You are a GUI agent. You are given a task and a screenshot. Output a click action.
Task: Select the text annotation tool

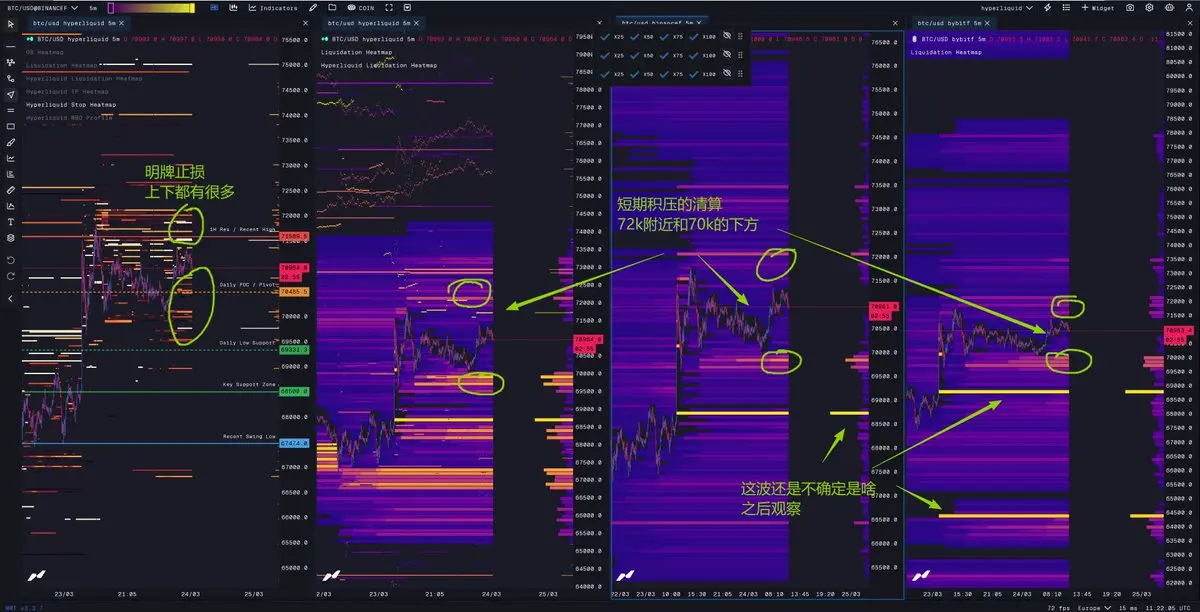click(11, 222)
